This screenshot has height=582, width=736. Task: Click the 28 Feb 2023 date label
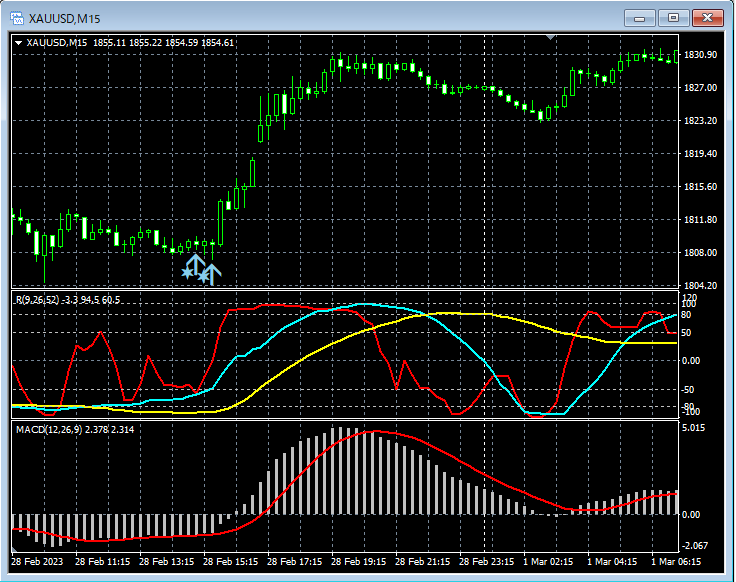(38, 562)
